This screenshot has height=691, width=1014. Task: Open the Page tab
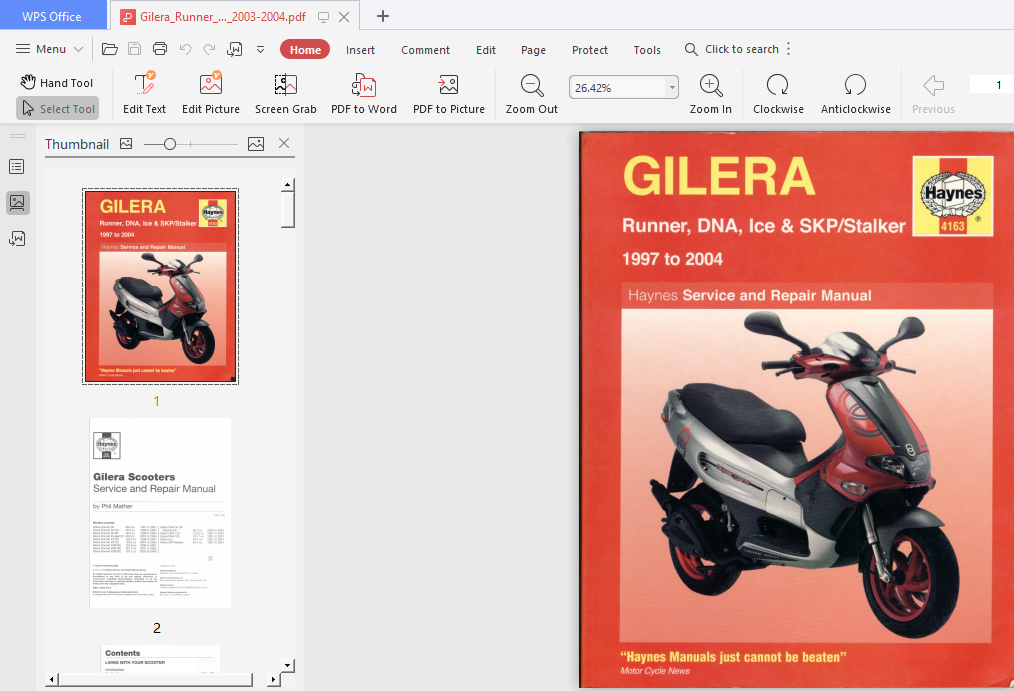click(534, 50)
